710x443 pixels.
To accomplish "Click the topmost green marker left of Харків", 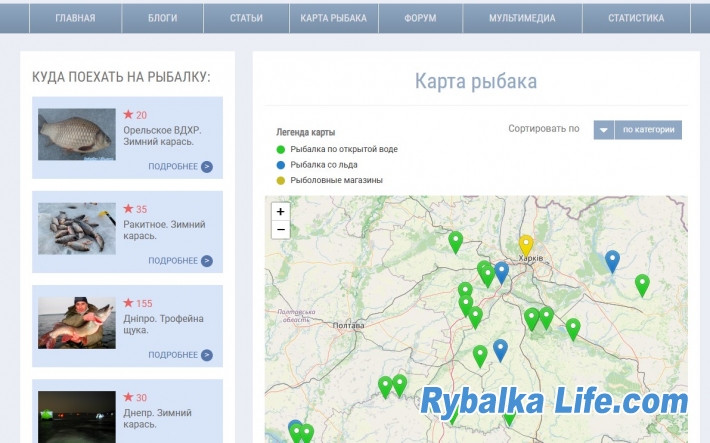I will click(455, 241).
